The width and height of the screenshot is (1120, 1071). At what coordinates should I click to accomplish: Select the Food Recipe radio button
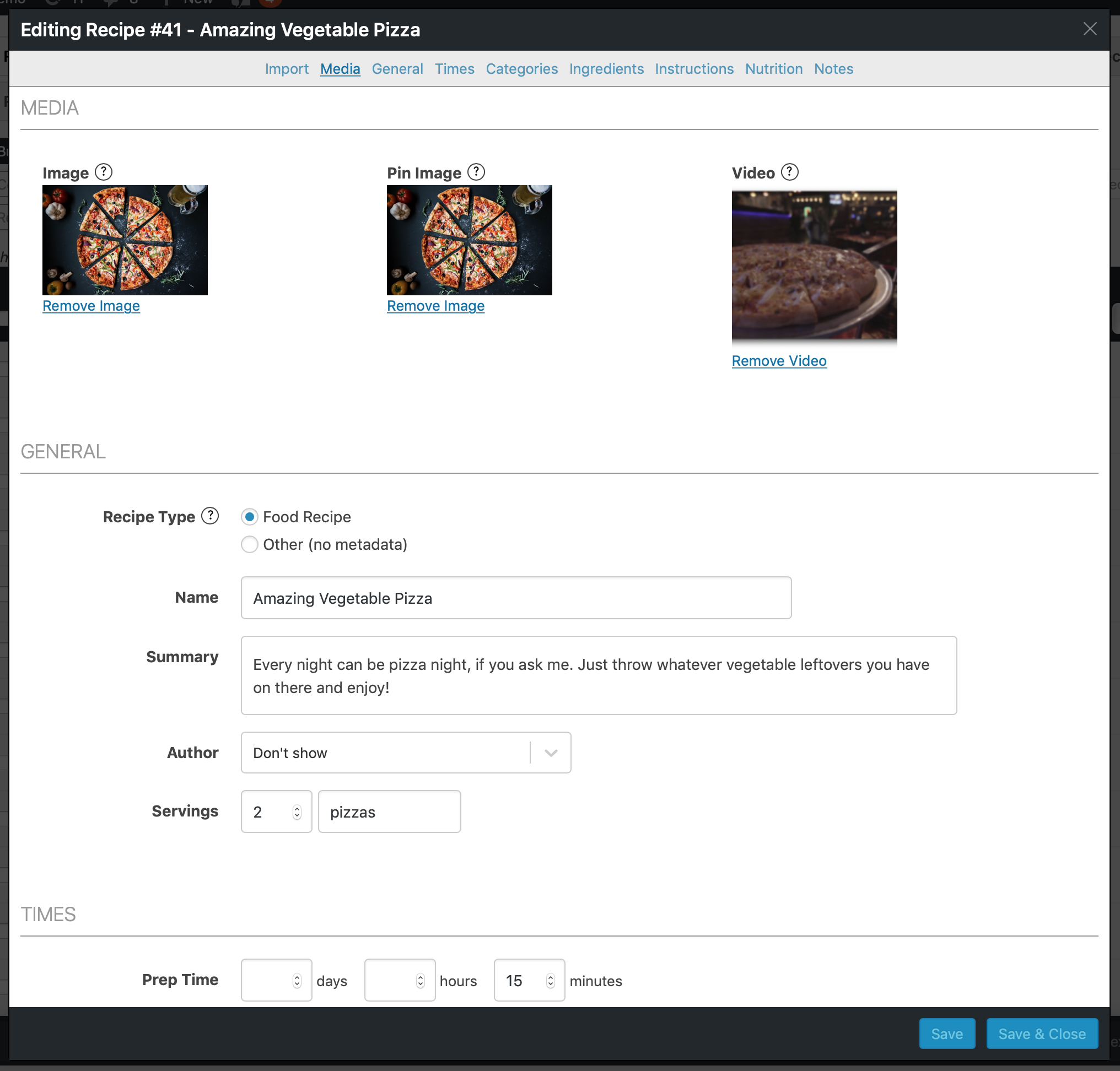(249, 517)
